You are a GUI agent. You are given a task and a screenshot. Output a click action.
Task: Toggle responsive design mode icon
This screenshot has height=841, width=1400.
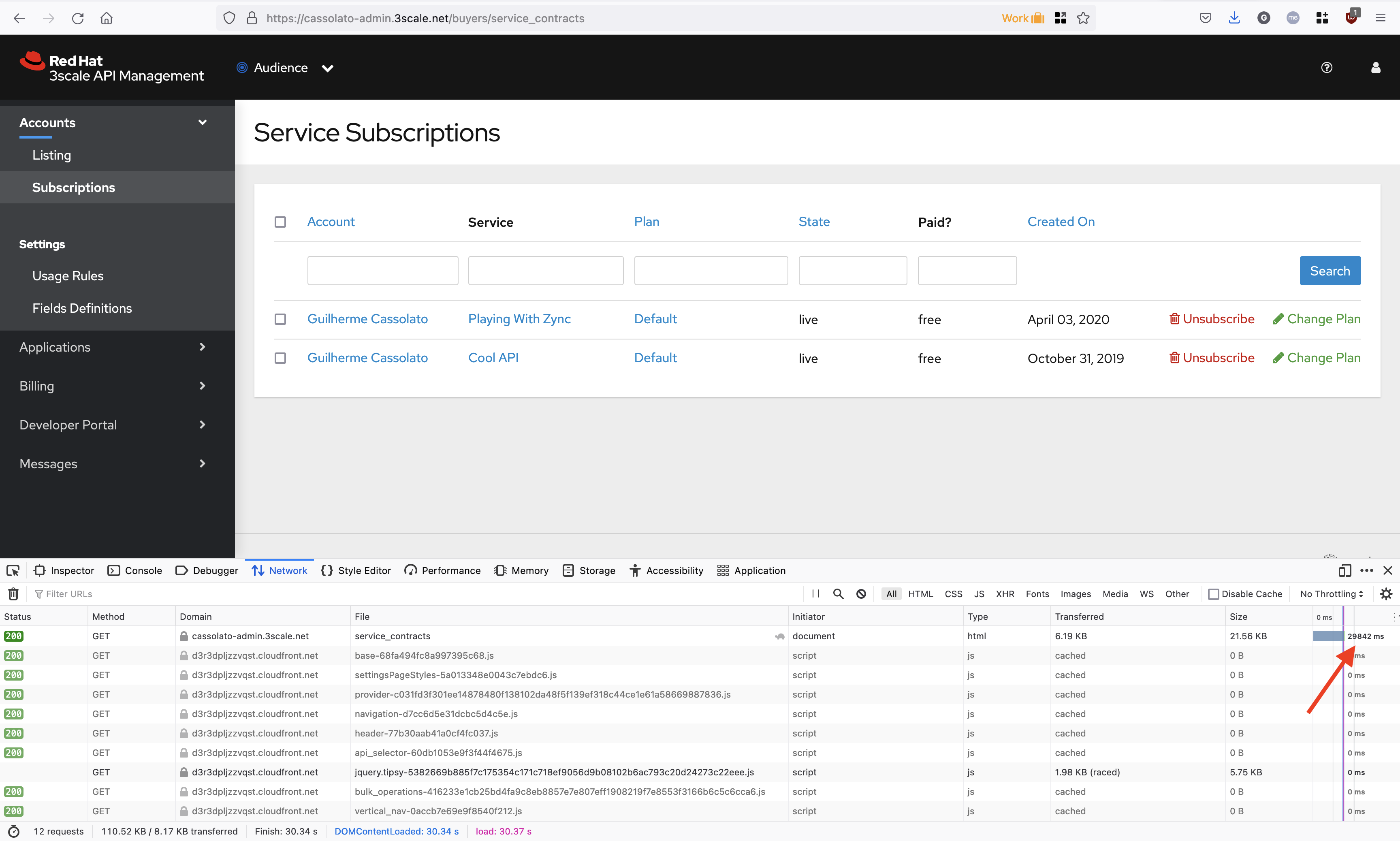pyautogui.click(x=1345, y=571)
